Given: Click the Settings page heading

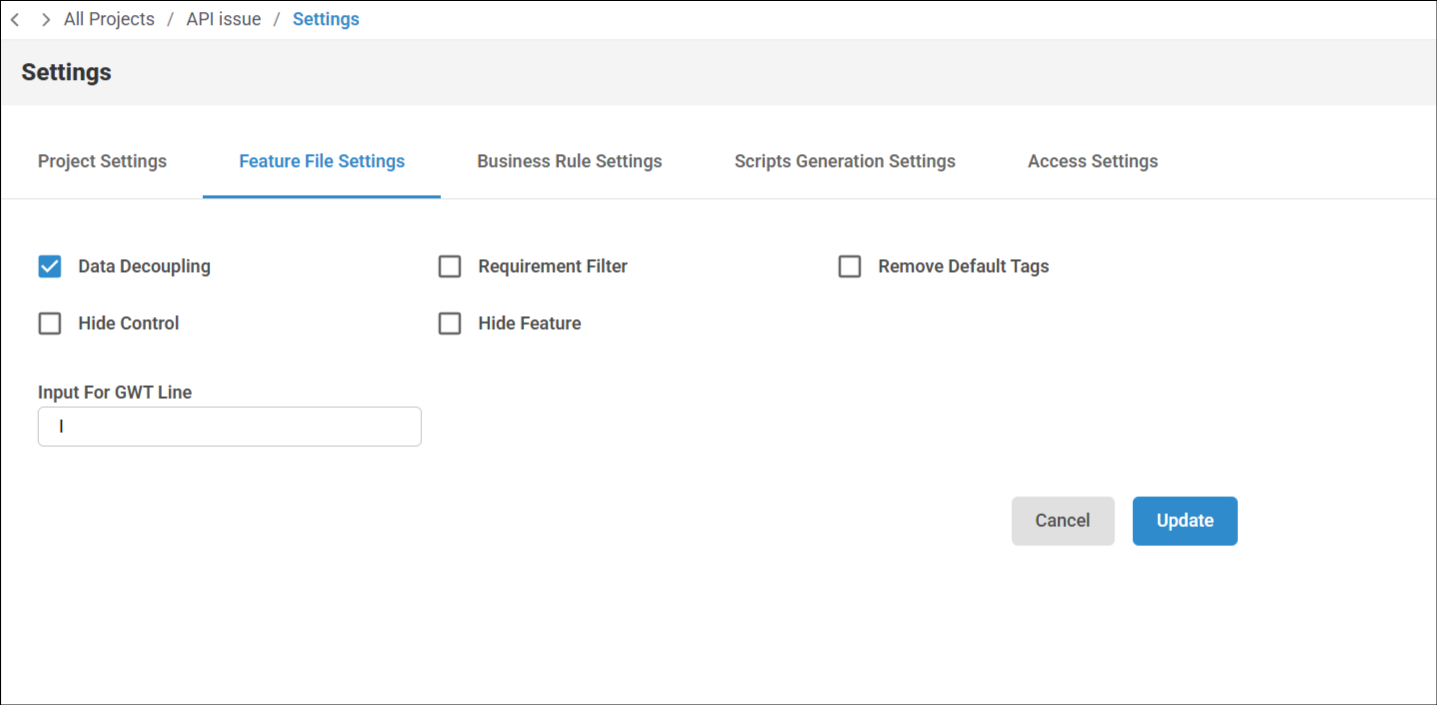Looking at the screenshot, I should click(x=66, y=73).
